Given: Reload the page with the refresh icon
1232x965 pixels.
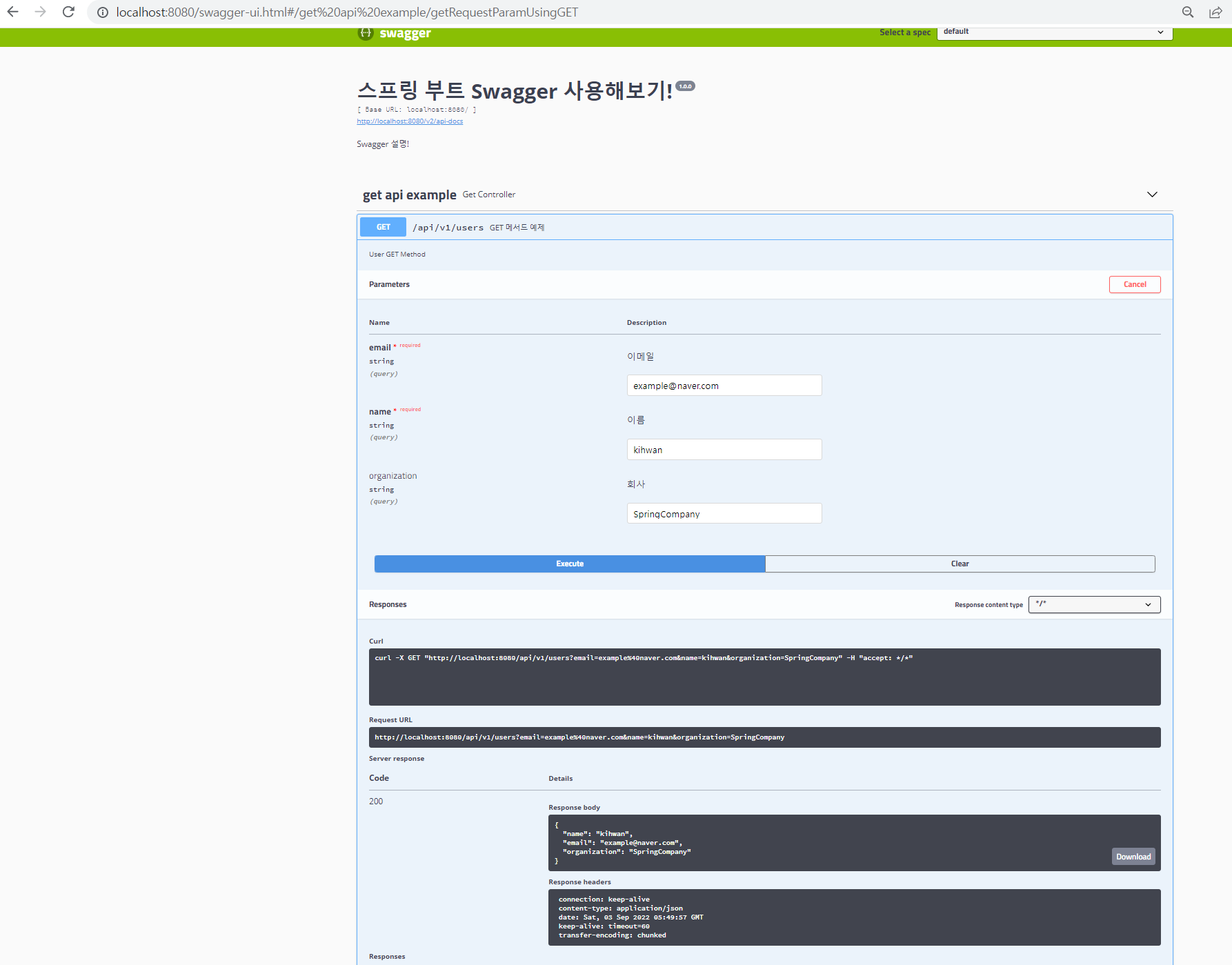Looking at the screenshot, I should 68,12.
